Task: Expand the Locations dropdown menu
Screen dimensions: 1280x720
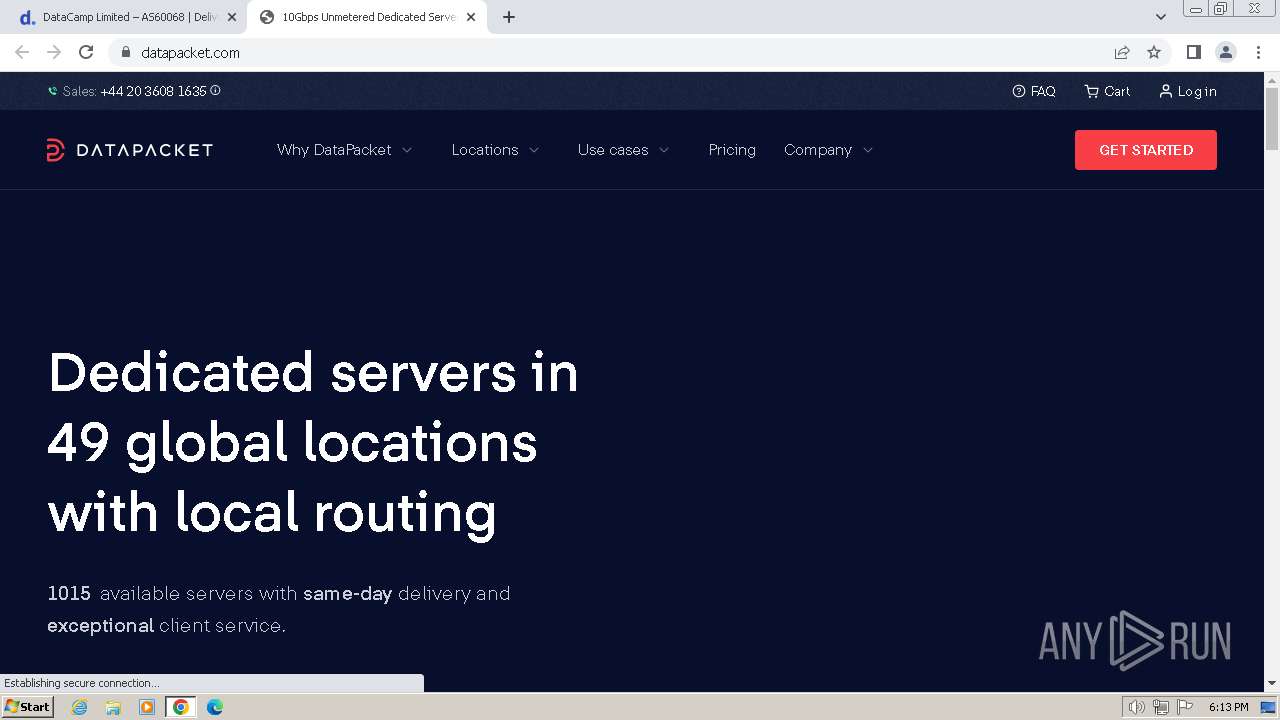Action: coord(495,150)
